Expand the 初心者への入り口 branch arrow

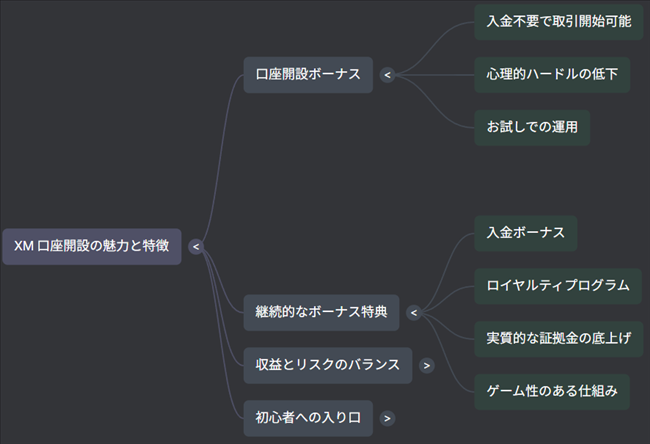[x=387, y=418]
